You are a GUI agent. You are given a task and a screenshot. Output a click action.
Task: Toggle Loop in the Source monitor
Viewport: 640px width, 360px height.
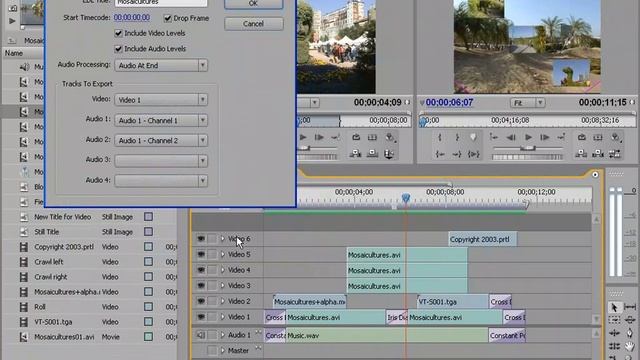pos(356,138)
